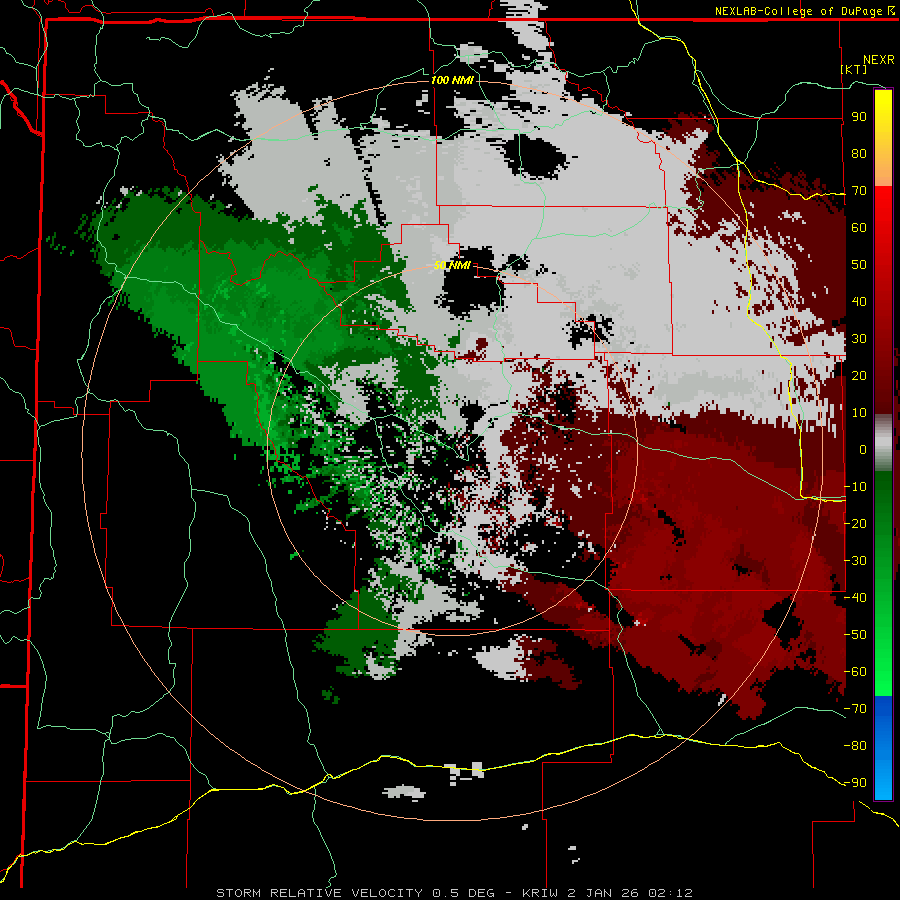Screen dimensions: 900x900
Task: Click the "-60" scale value
Action: coord(855,672)
